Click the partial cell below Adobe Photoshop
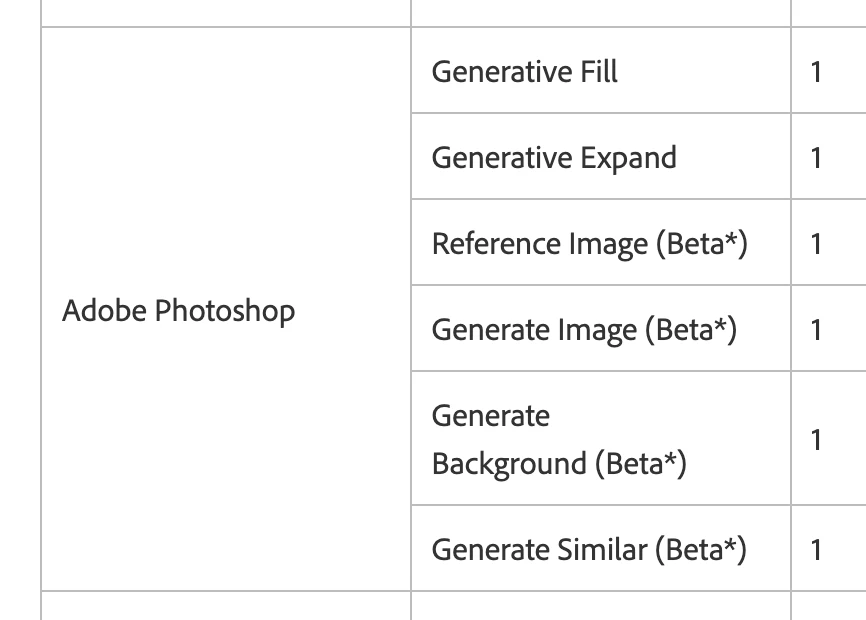This screenshot has width=866, height=620. coord(226,606)
